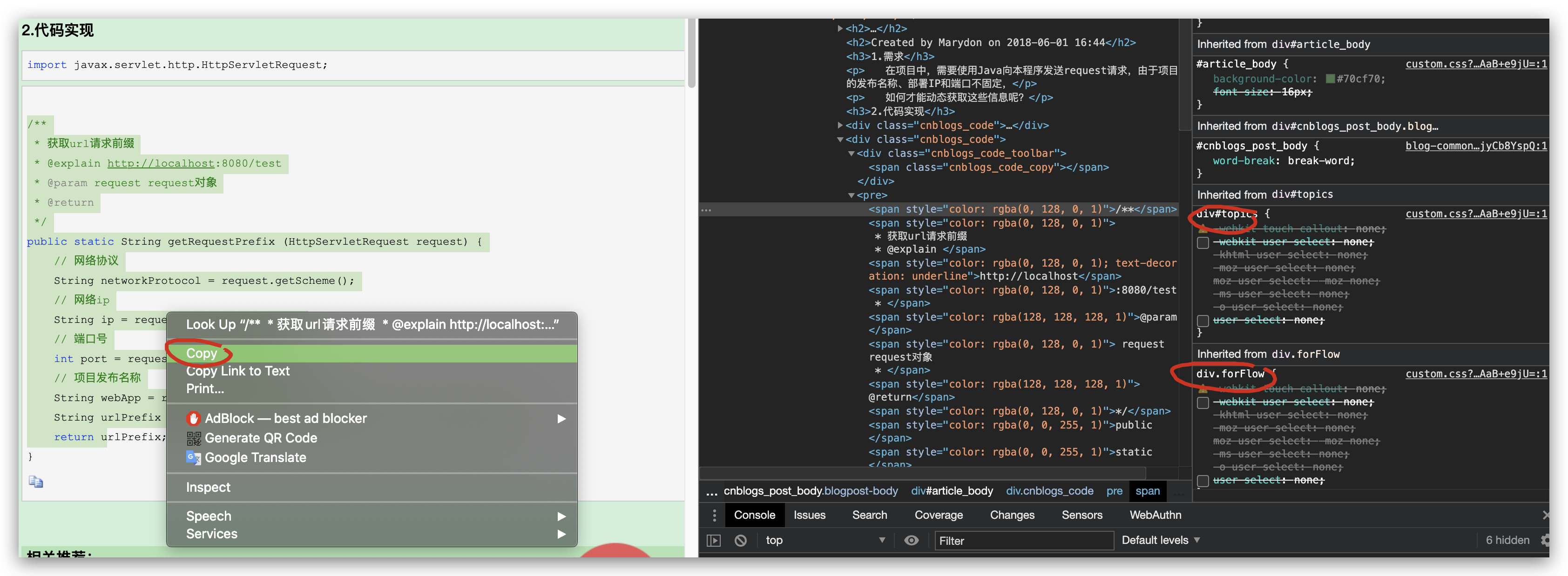The height and width of the screenshot is (576, 1568).
Task: Open custom.css source link for div#topics
Action: pyautogui.click(x=1475, y=214)
